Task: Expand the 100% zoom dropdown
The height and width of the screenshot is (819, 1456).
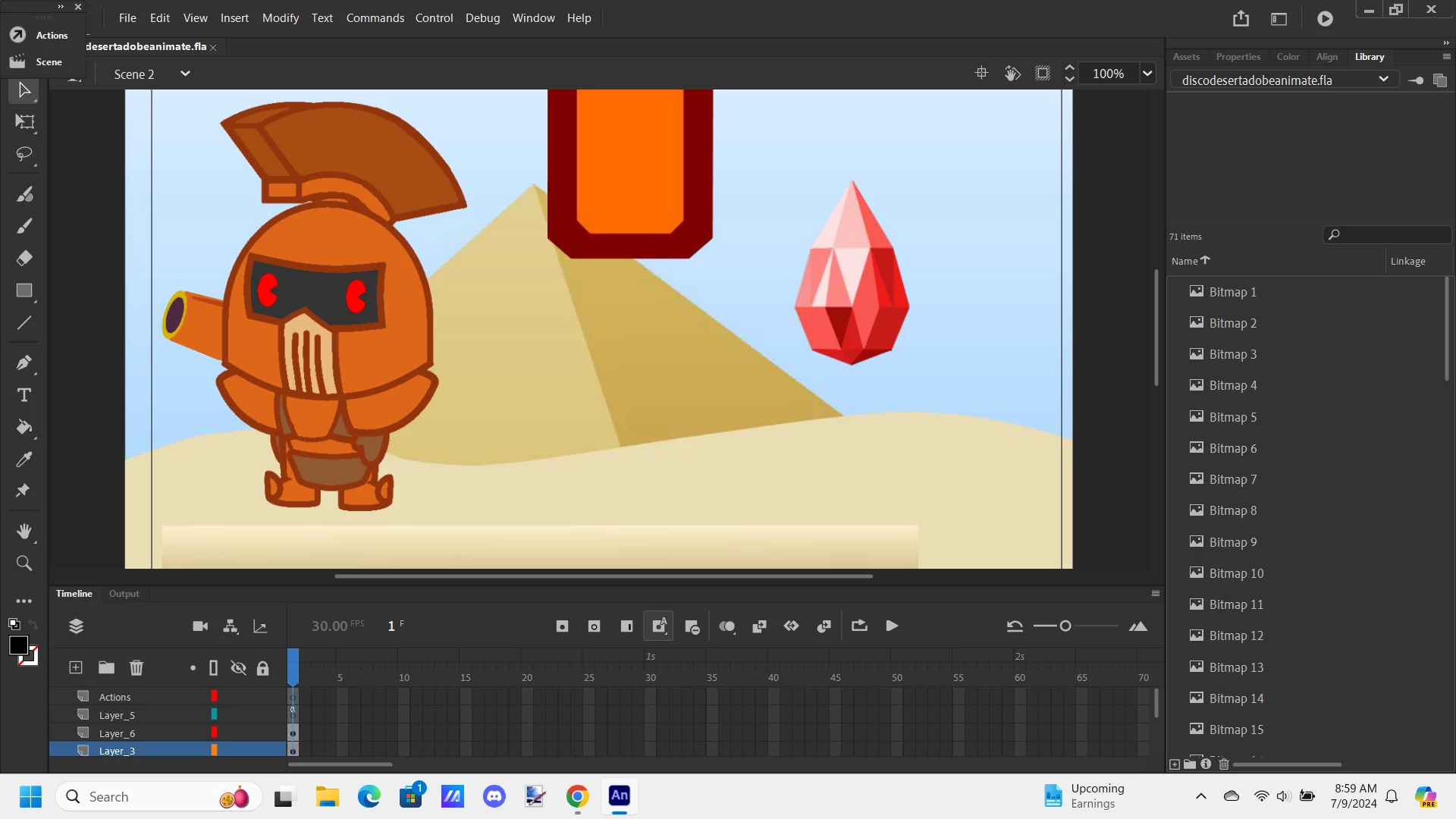Action: click(1147, 74)
